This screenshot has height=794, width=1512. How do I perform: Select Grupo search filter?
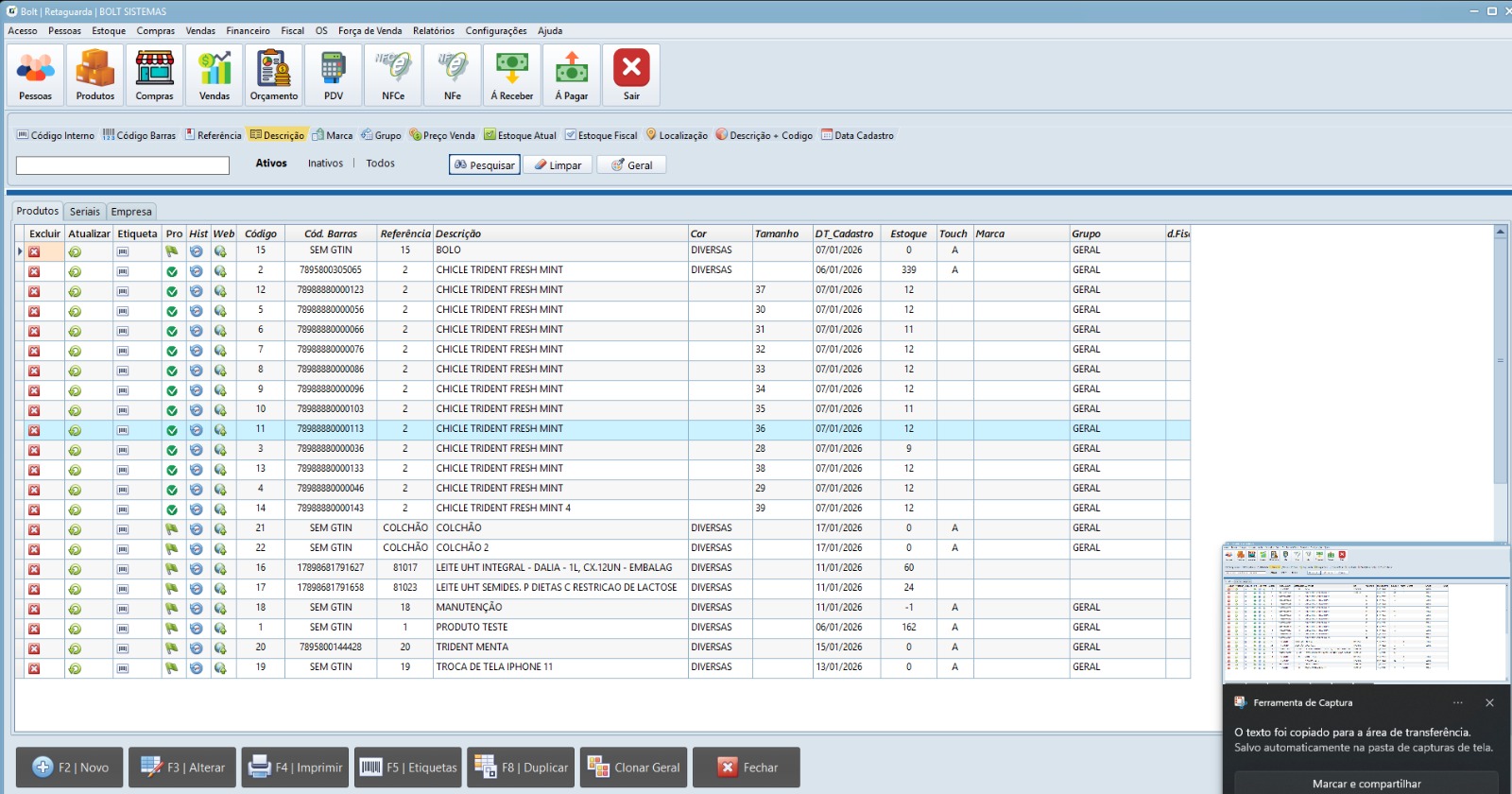pos(382,135)
